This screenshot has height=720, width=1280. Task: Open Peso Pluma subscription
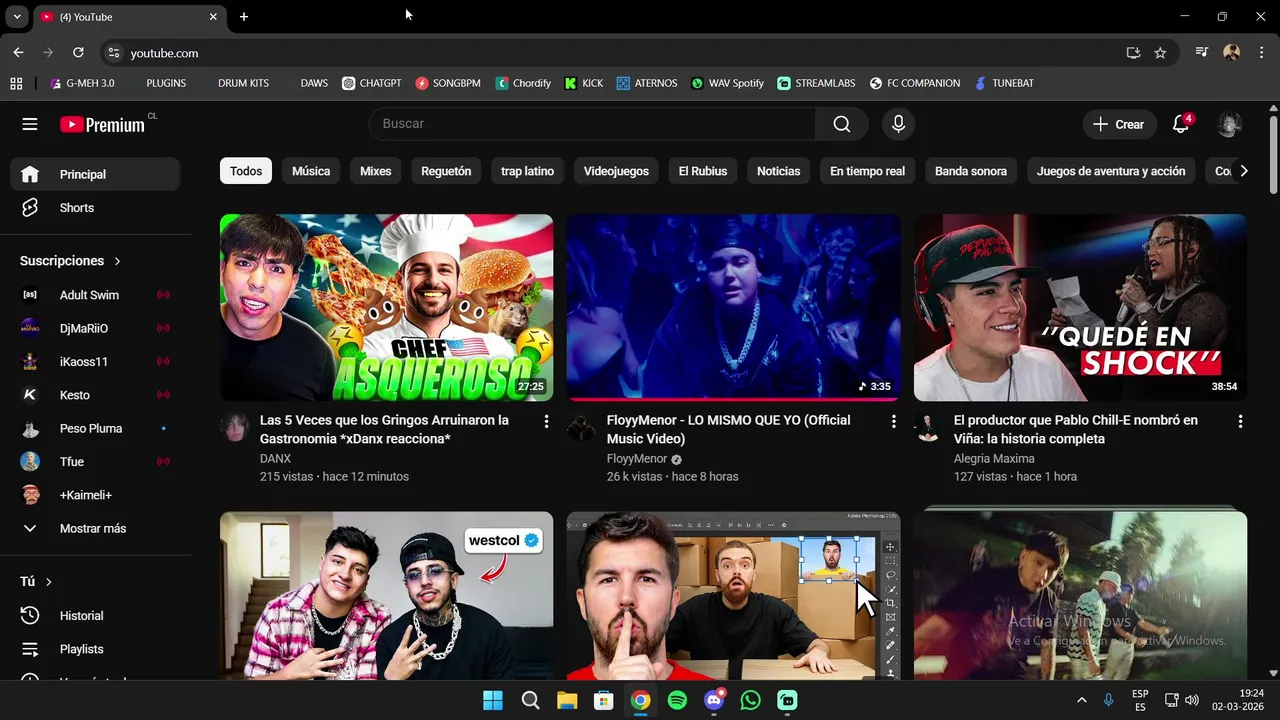pyautogui.click(x=95, y=428)
